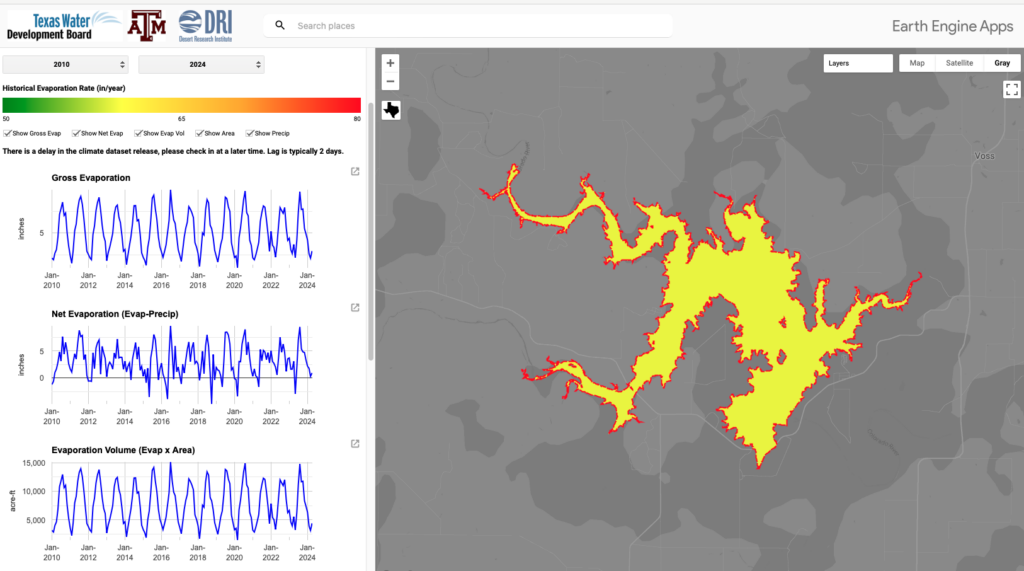Expand the Layers panel

[x=858, y=63]
